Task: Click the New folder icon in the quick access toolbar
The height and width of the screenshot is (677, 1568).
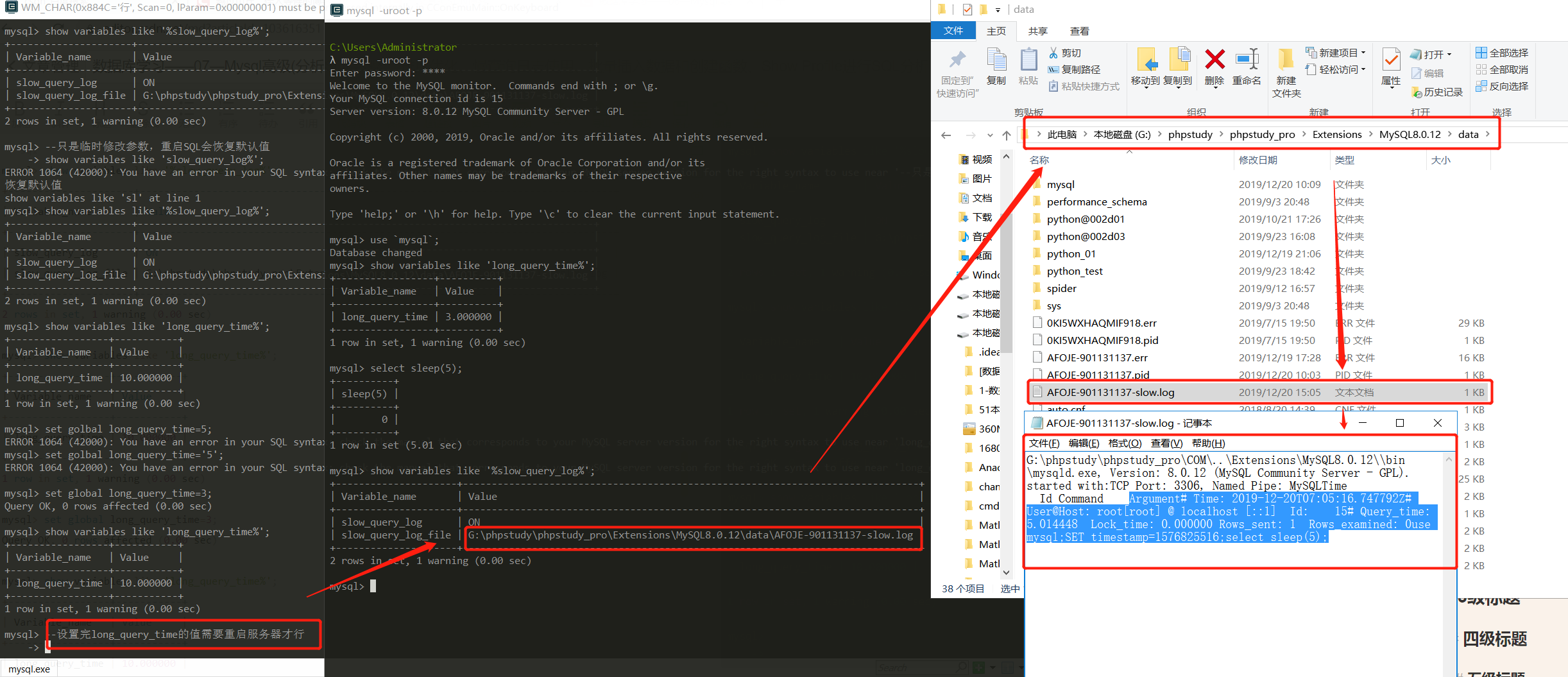Action: [x=982, y=9]
